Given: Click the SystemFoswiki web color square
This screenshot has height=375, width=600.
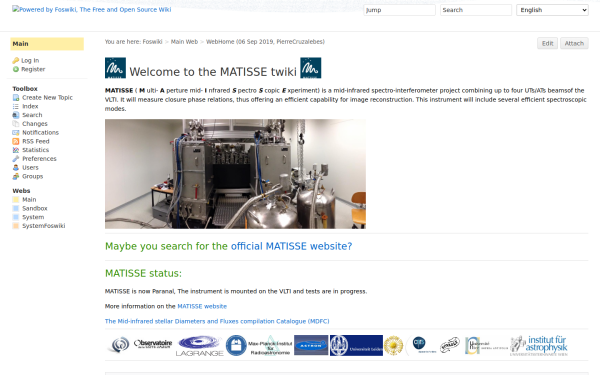Looking at the screenshot, I should pos(16,226).
